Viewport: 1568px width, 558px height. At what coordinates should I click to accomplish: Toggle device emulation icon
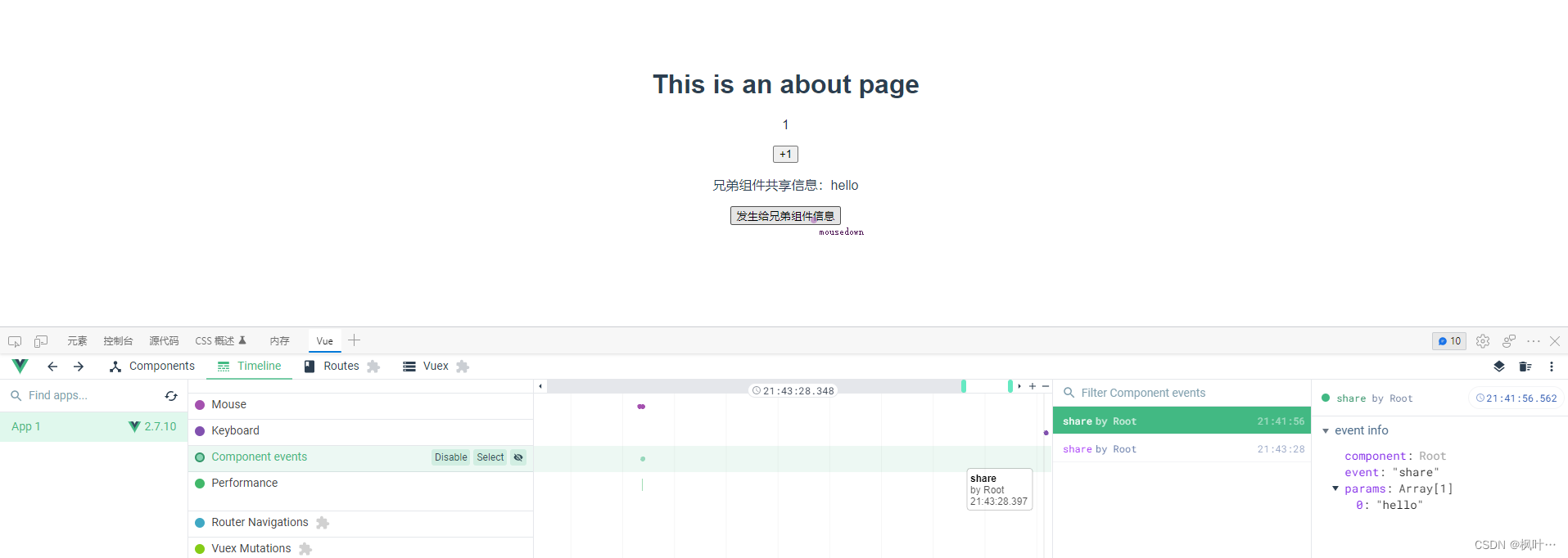pyautogui.click(x=41, y=341)
